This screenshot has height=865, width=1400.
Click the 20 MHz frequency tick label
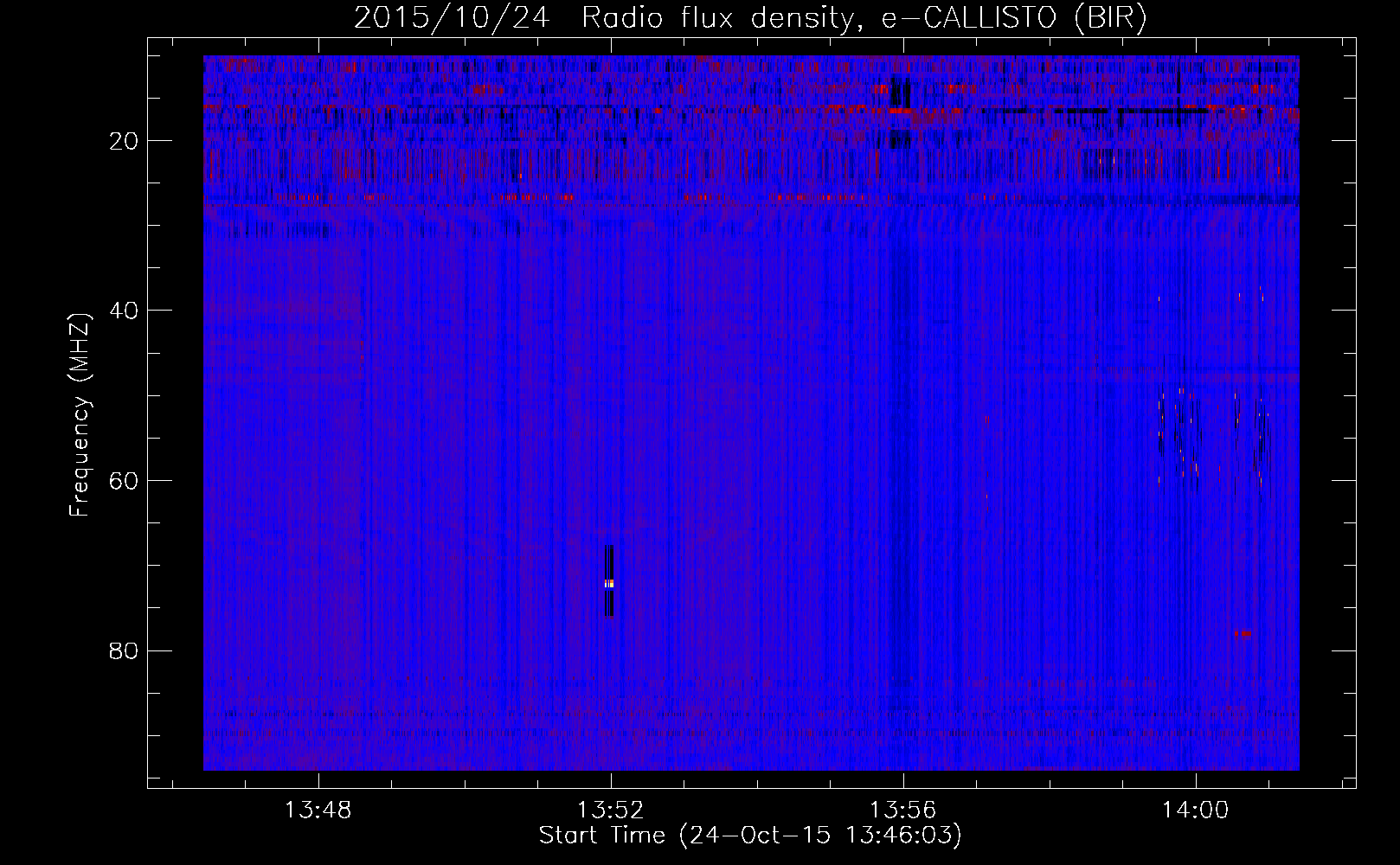[125, 141]
